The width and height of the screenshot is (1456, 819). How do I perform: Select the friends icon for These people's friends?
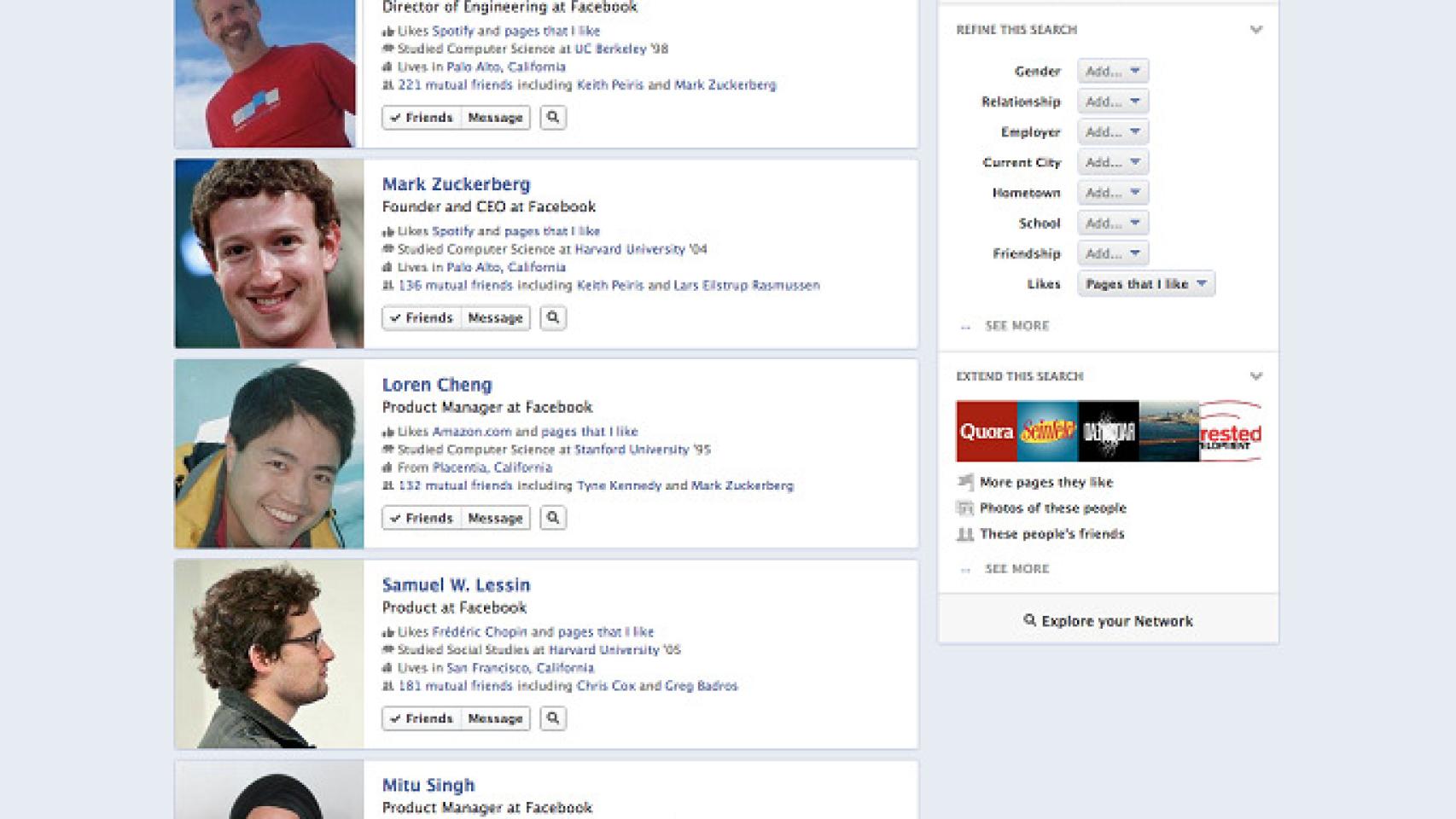[x=965, y=533]
